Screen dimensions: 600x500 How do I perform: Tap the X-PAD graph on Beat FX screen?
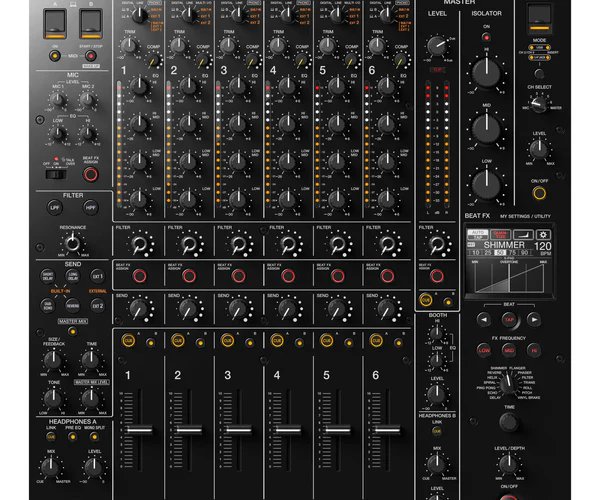509,279
